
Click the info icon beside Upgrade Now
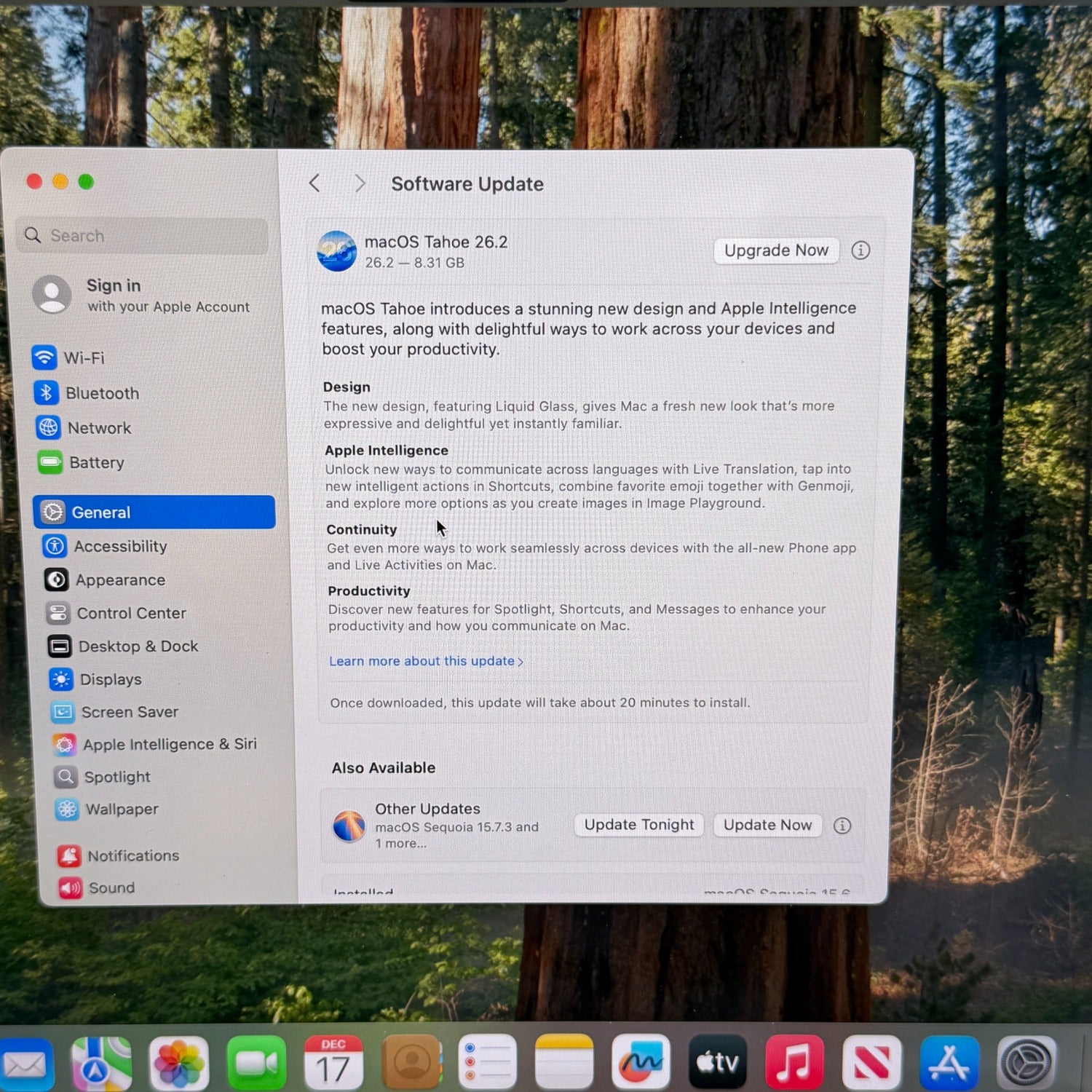point(860,250)
